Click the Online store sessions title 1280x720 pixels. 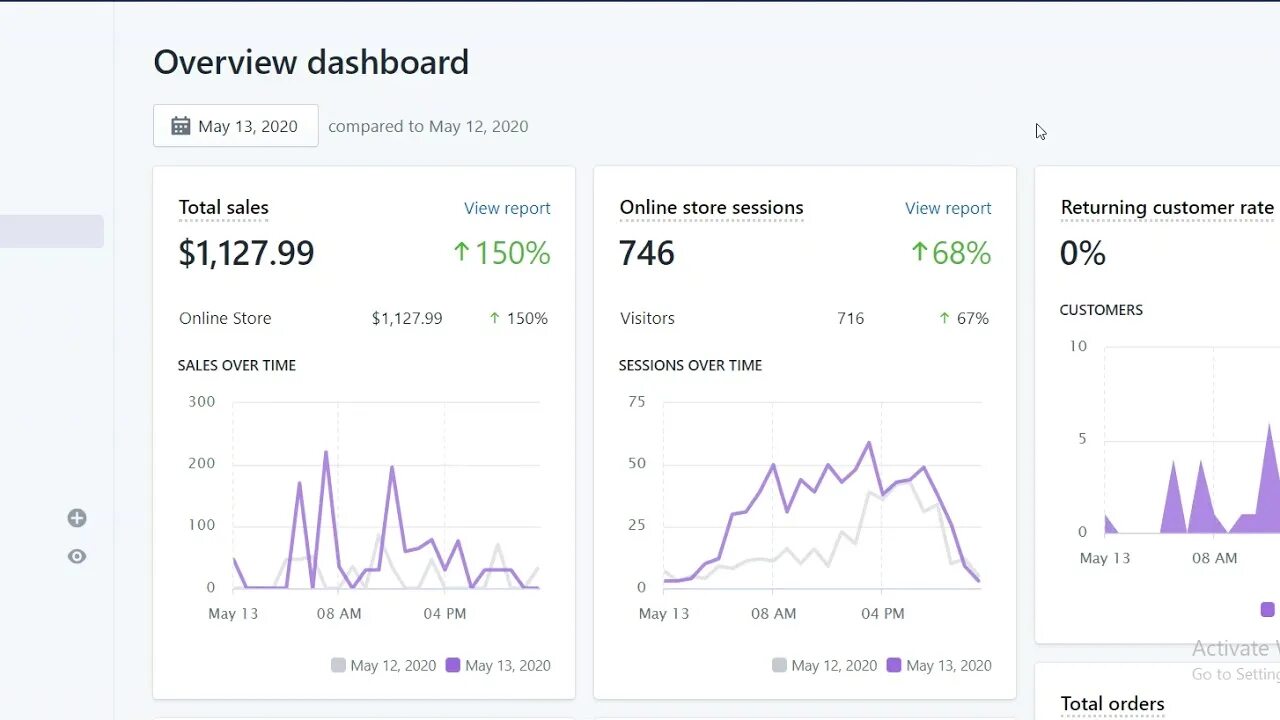tap(712, 208)
